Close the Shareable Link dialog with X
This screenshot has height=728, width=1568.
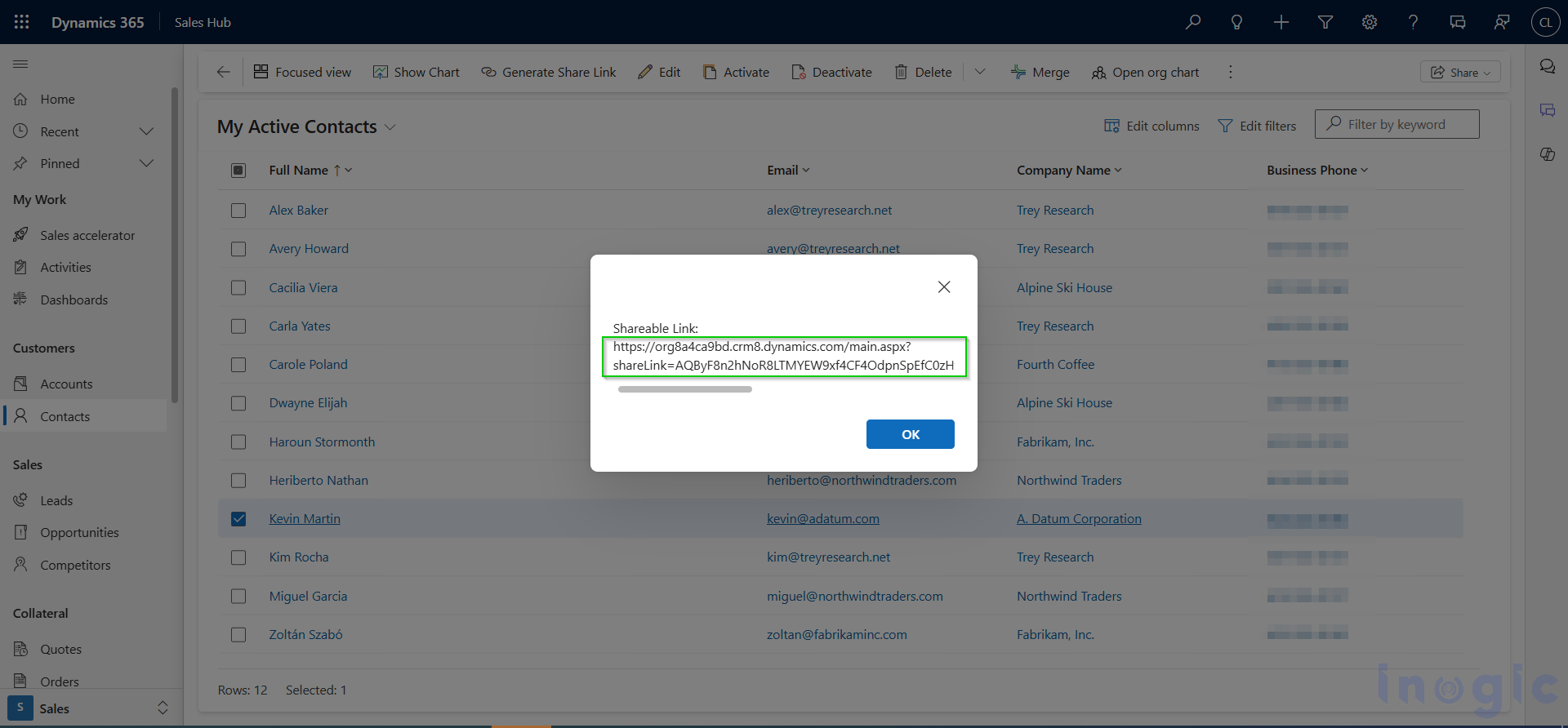point(944,286)
